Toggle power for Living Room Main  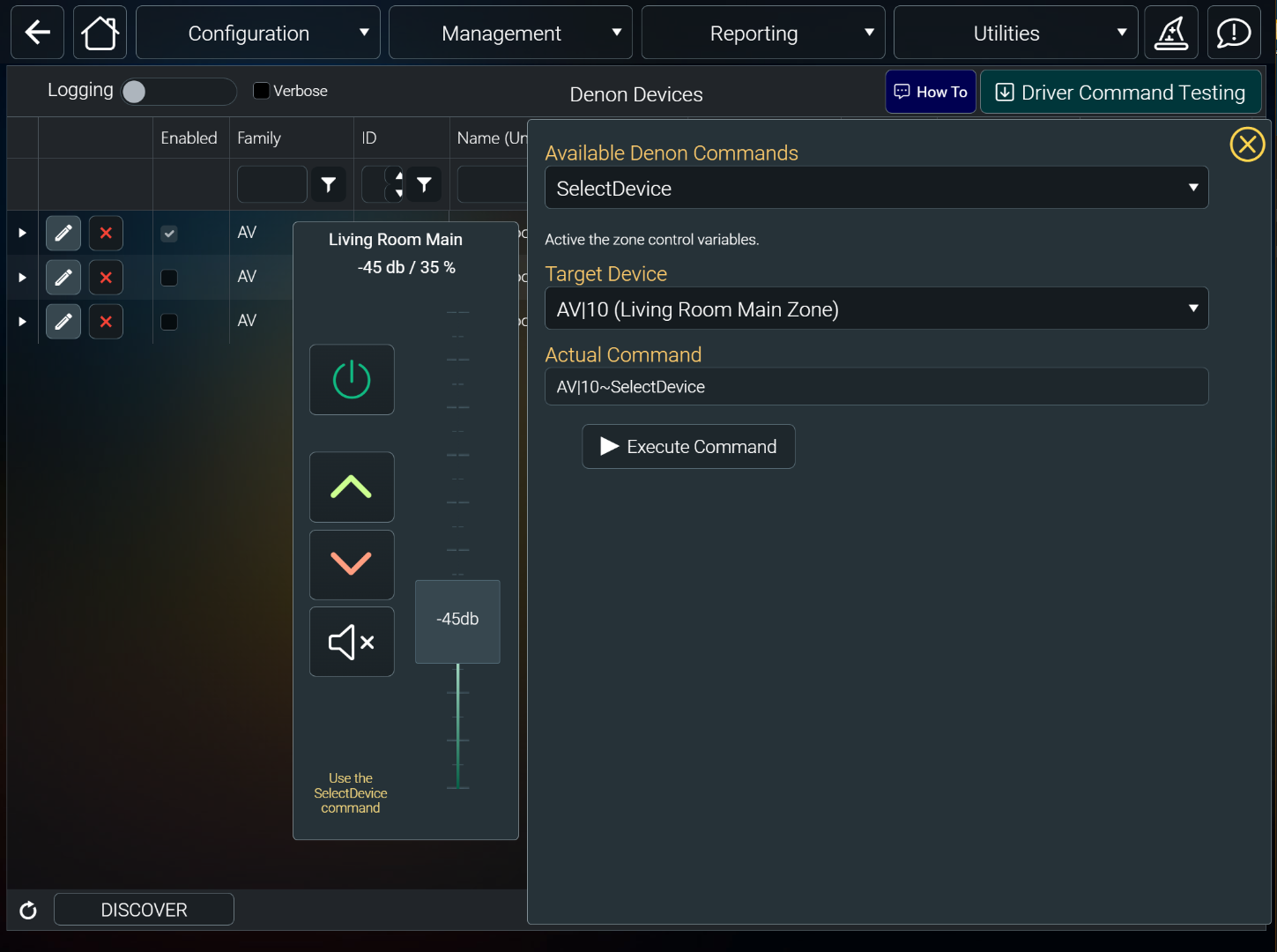[x=352, y=379]
